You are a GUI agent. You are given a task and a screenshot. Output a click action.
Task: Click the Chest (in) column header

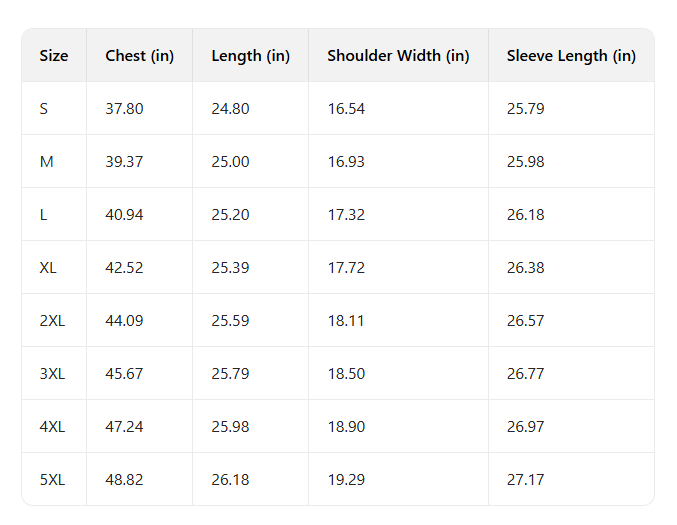pos(139,56)
